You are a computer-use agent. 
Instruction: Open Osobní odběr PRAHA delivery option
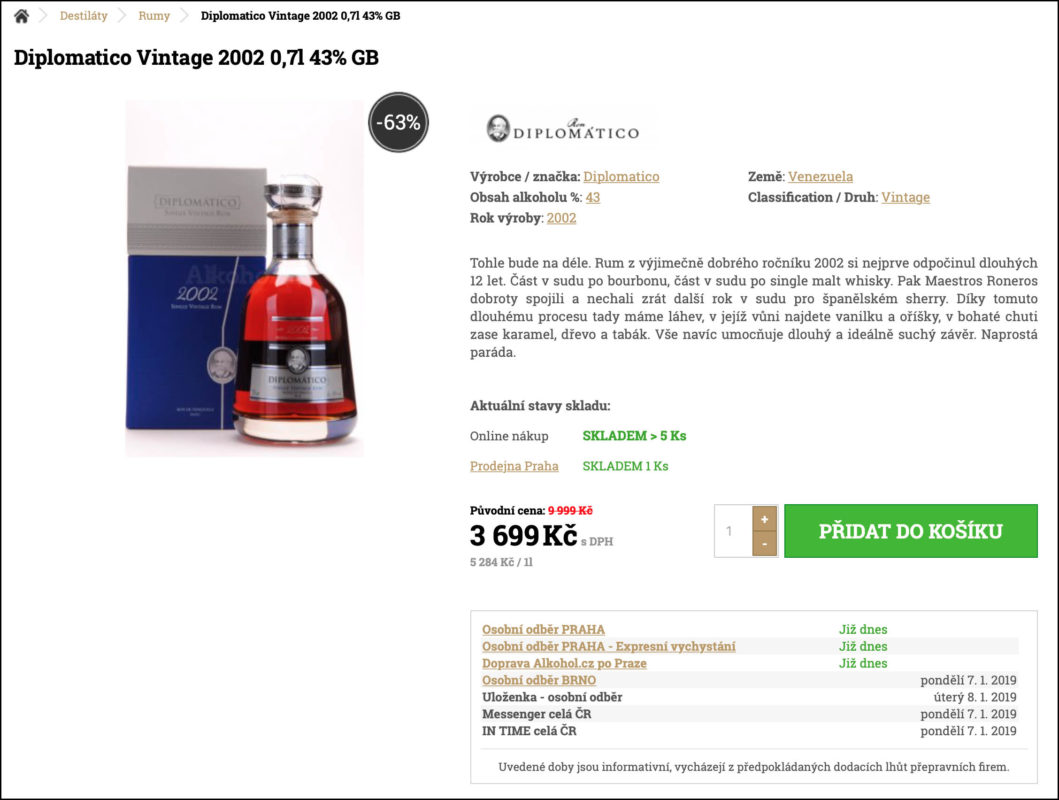pyautogui.click(x=543, y=629)
